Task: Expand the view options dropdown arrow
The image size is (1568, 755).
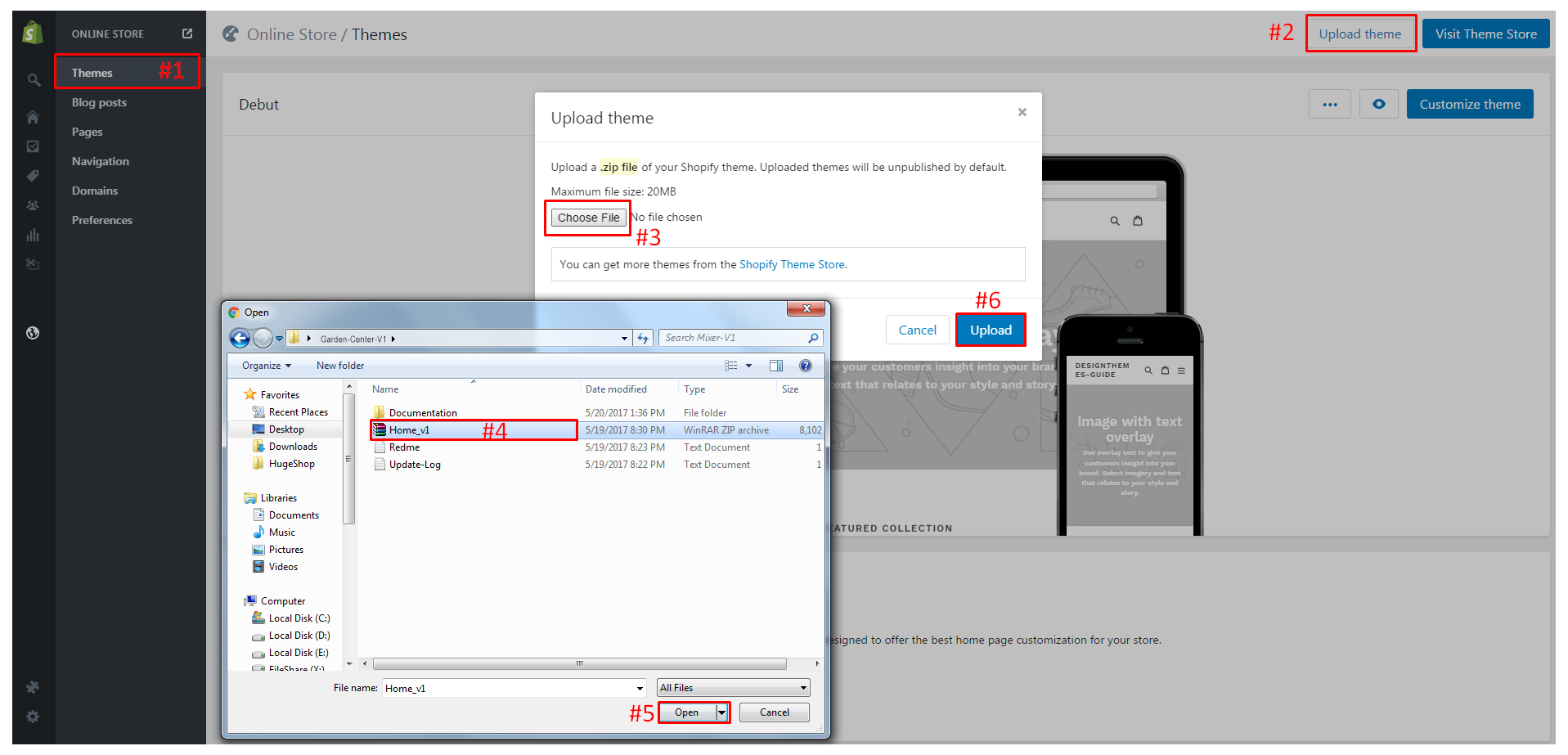Action: pos(748,366)
